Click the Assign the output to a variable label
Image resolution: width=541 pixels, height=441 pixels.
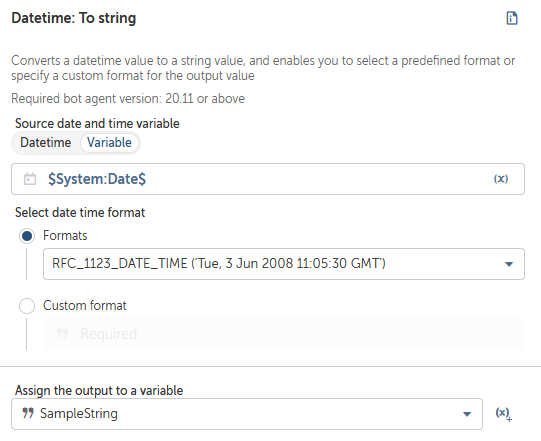[x=99, y=391]
